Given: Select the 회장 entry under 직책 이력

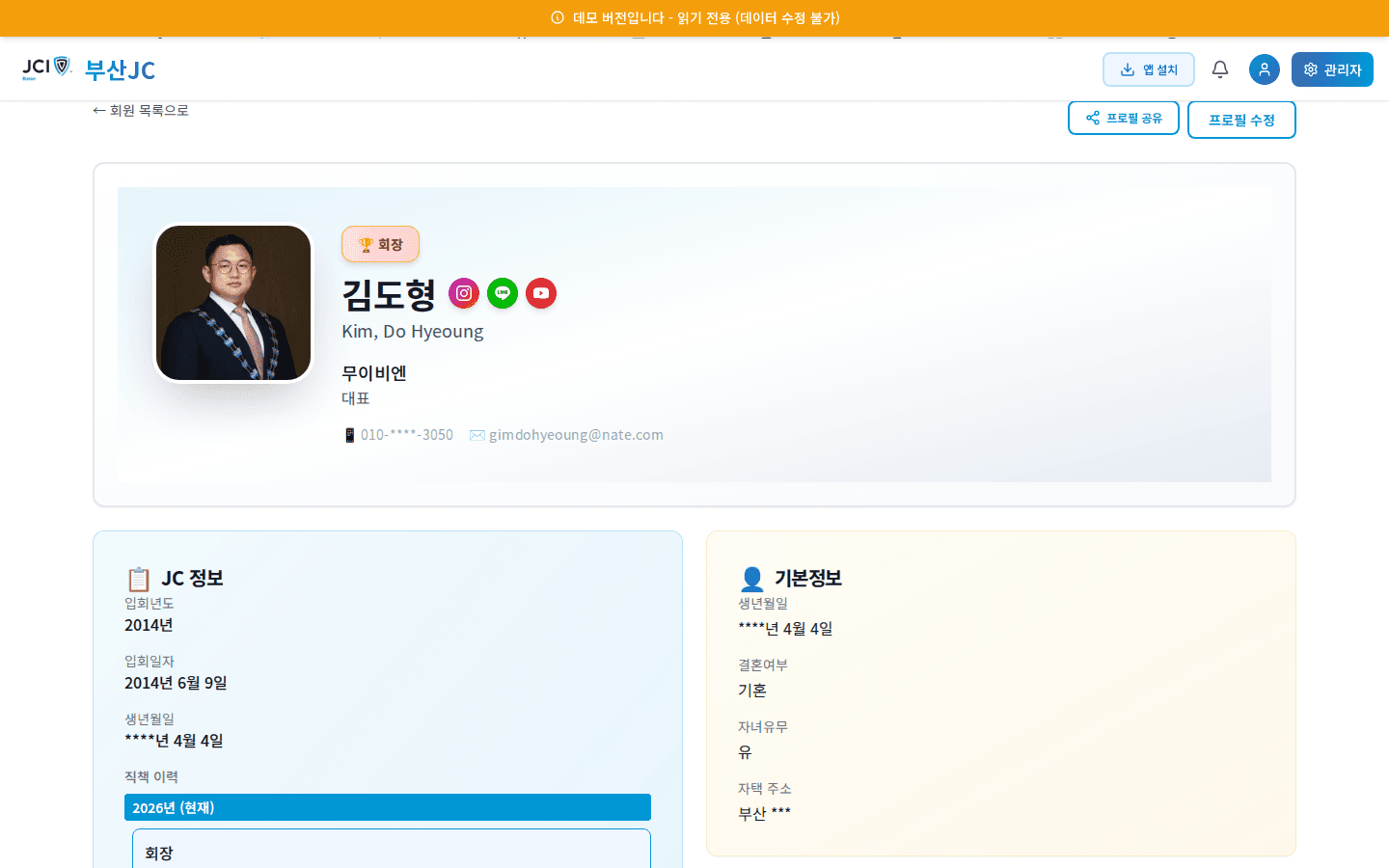Looking at the screenshot, I should [391, 853].
